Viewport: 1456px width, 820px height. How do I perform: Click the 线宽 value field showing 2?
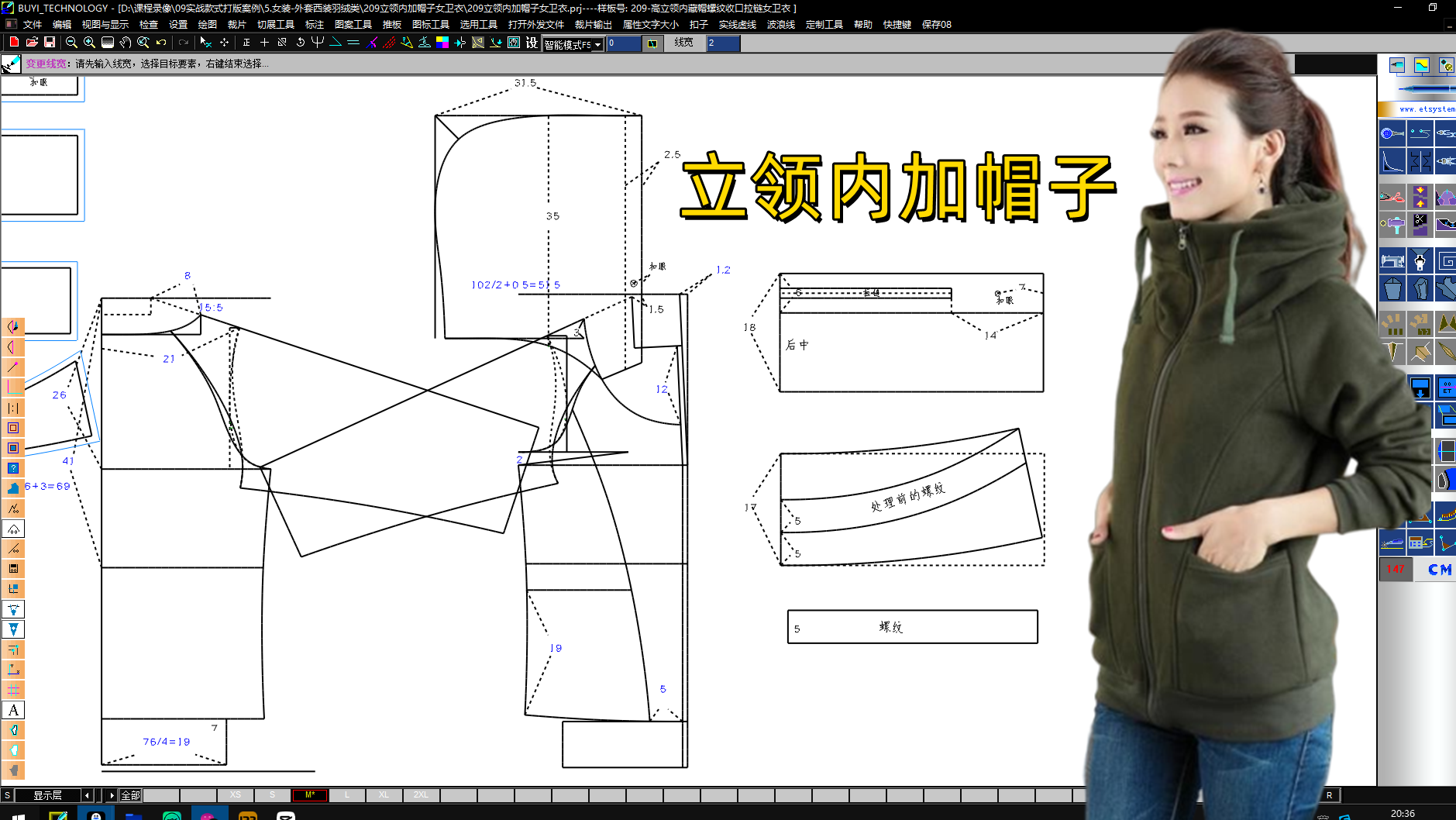pyautogui.click(x=723, y=43)
